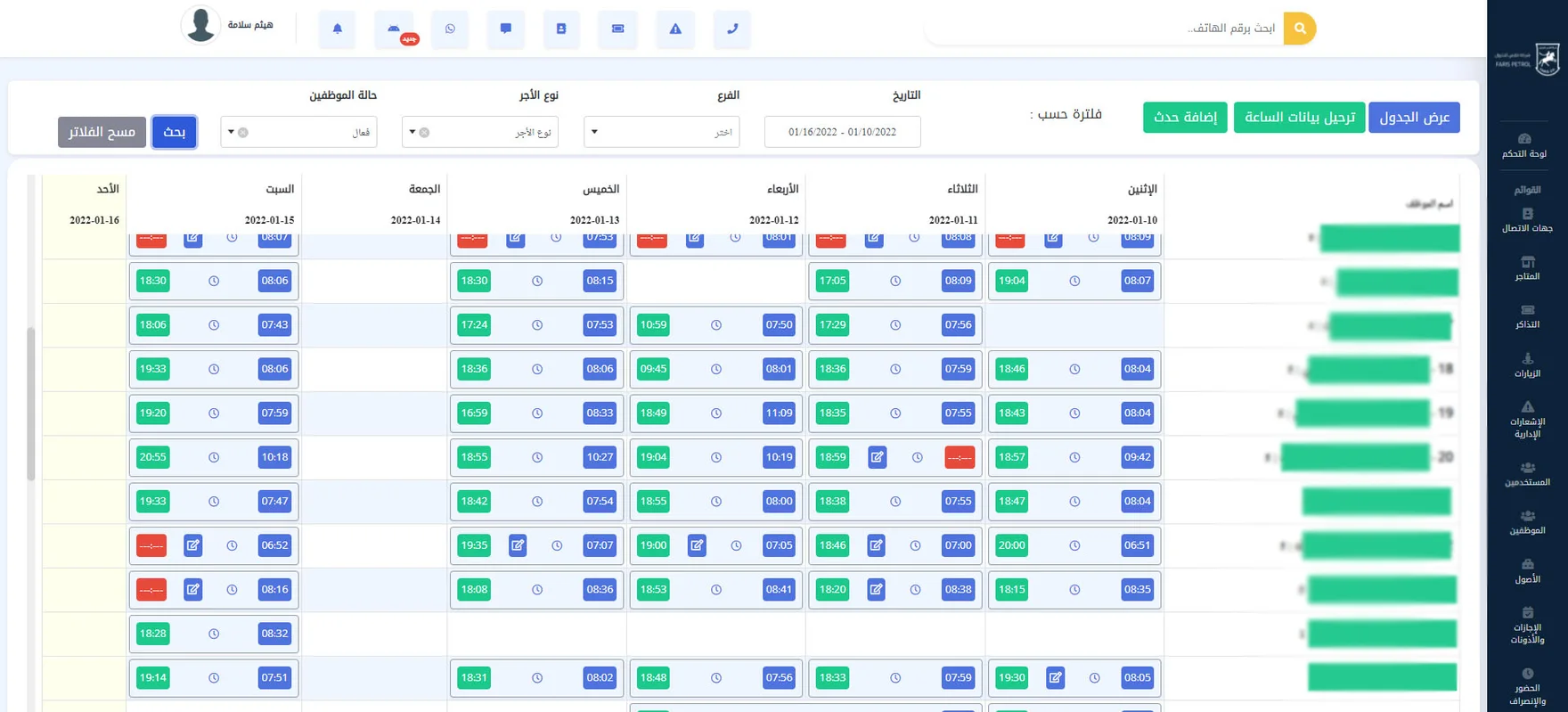Click the edit icon beside 08:38
The width and height of the screenshot is (1568, 712).
877,589
